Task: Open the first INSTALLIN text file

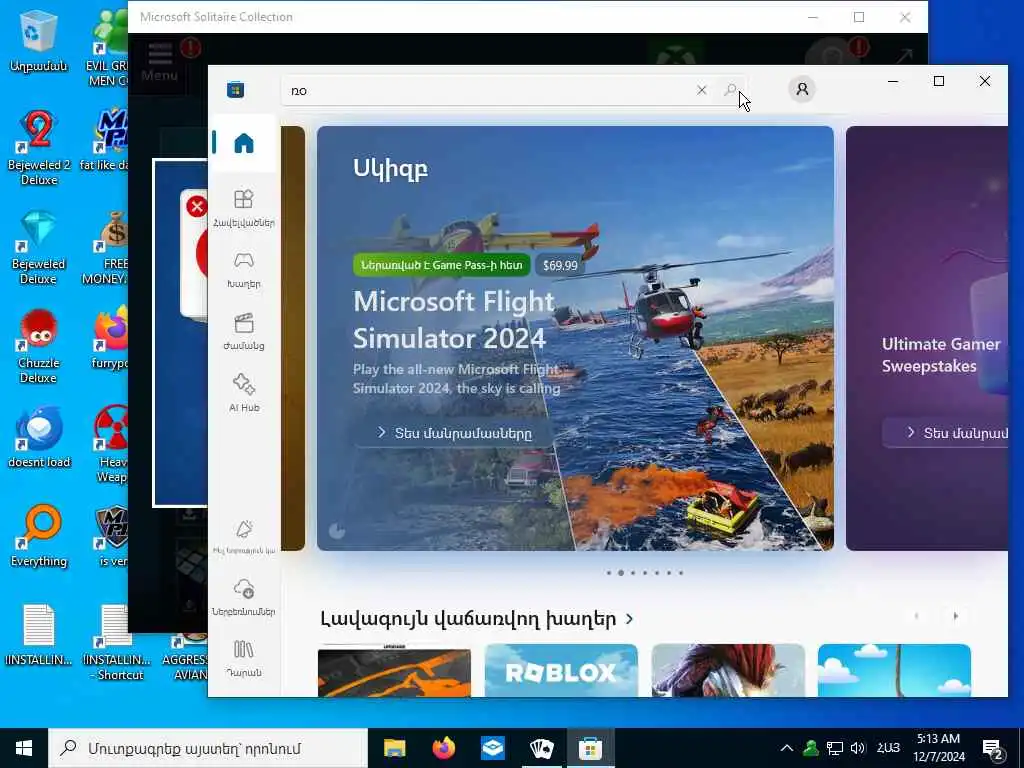Action: 39,635
